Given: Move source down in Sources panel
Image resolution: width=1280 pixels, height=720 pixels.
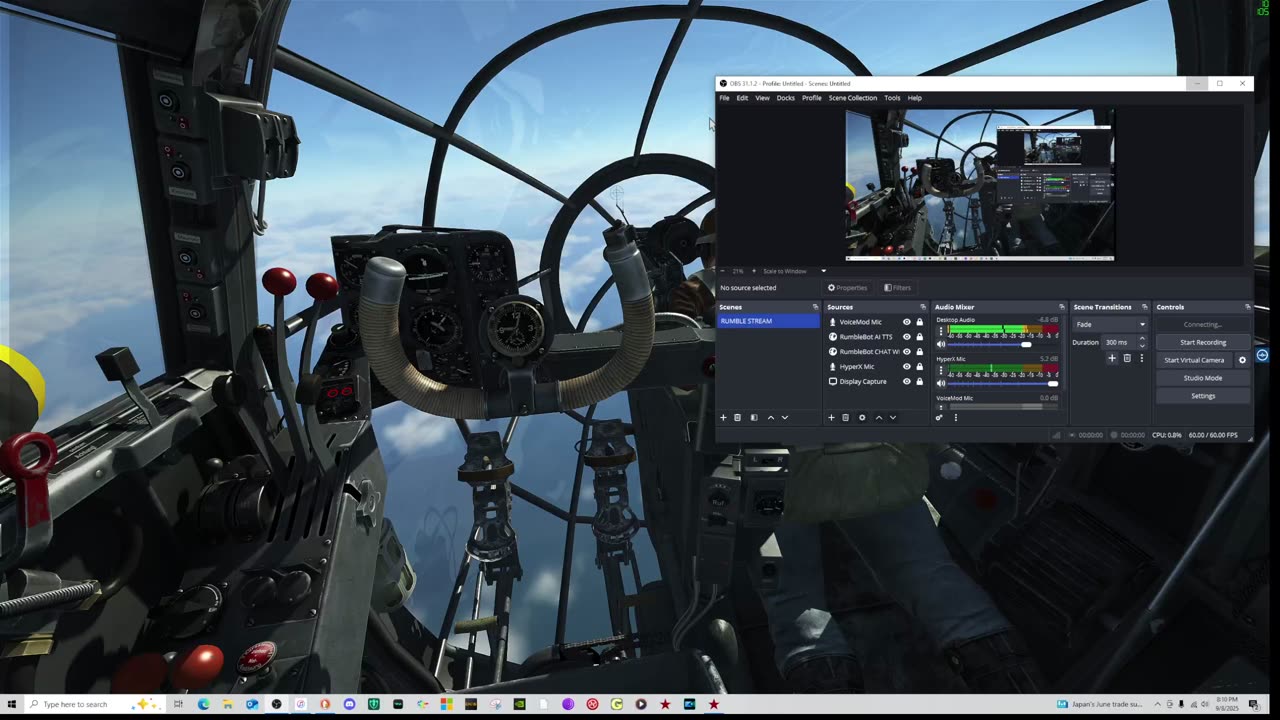Looking at the screenshot, I should click(893, 418).
